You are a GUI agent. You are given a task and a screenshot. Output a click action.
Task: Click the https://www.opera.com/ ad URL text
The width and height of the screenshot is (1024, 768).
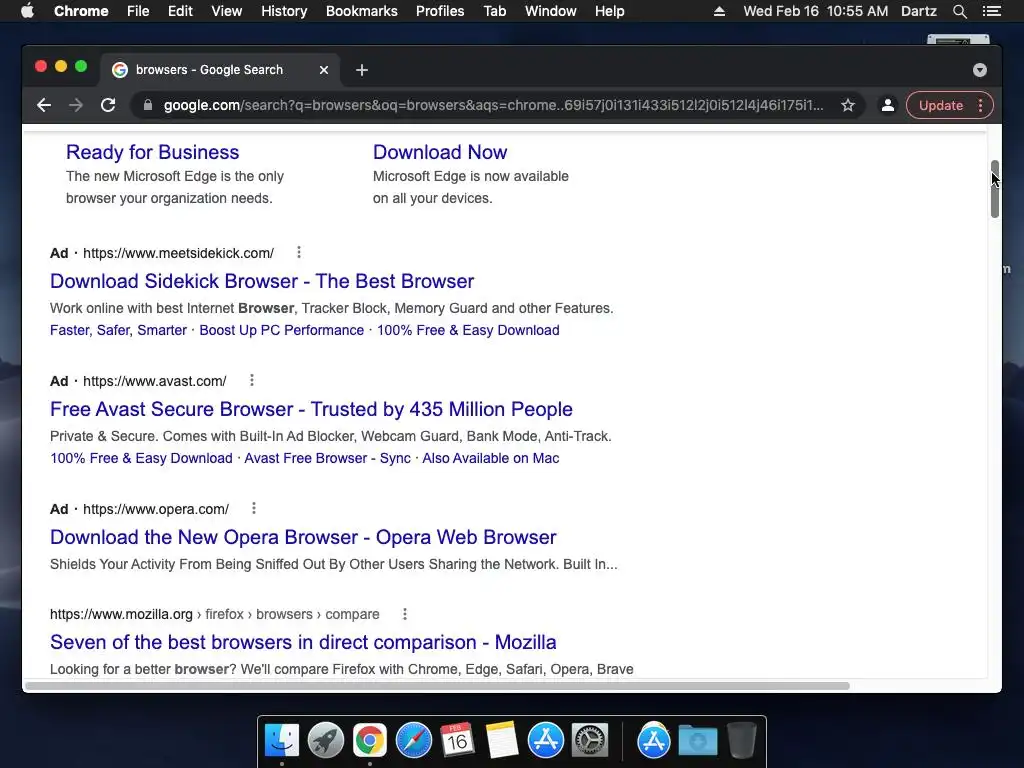click(156, 509)
